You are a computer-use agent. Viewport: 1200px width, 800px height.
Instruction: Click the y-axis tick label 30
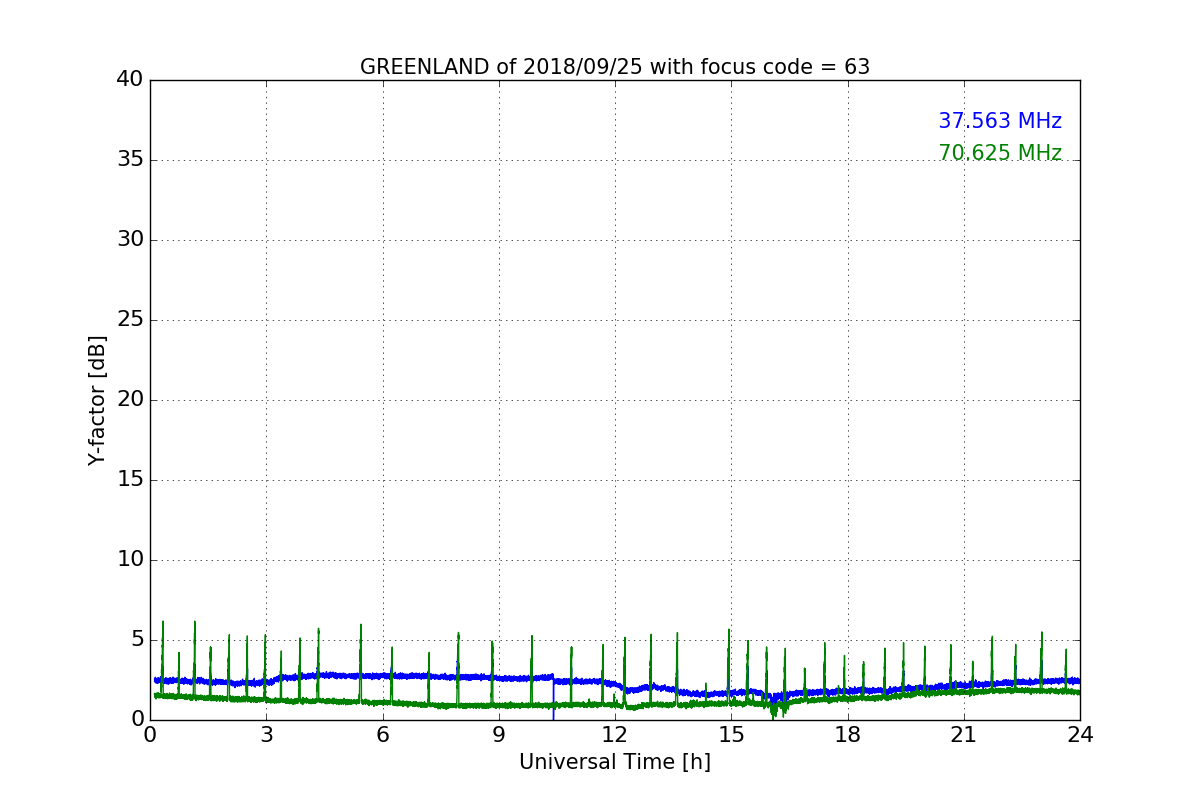click(130, 240)
